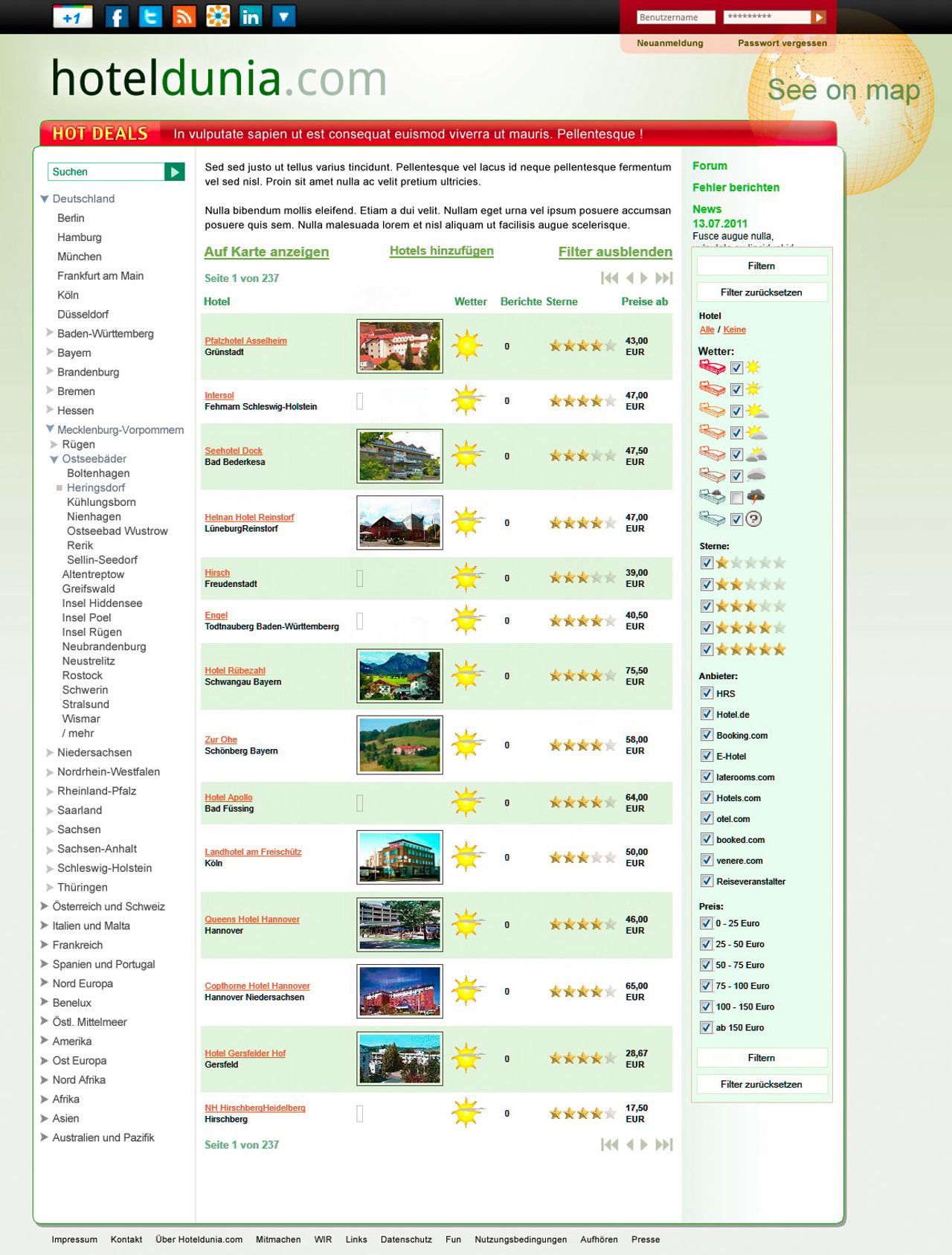Click the Google +1 button
The height and width of the screenshot is (1255, 952).
coord(73,17)
